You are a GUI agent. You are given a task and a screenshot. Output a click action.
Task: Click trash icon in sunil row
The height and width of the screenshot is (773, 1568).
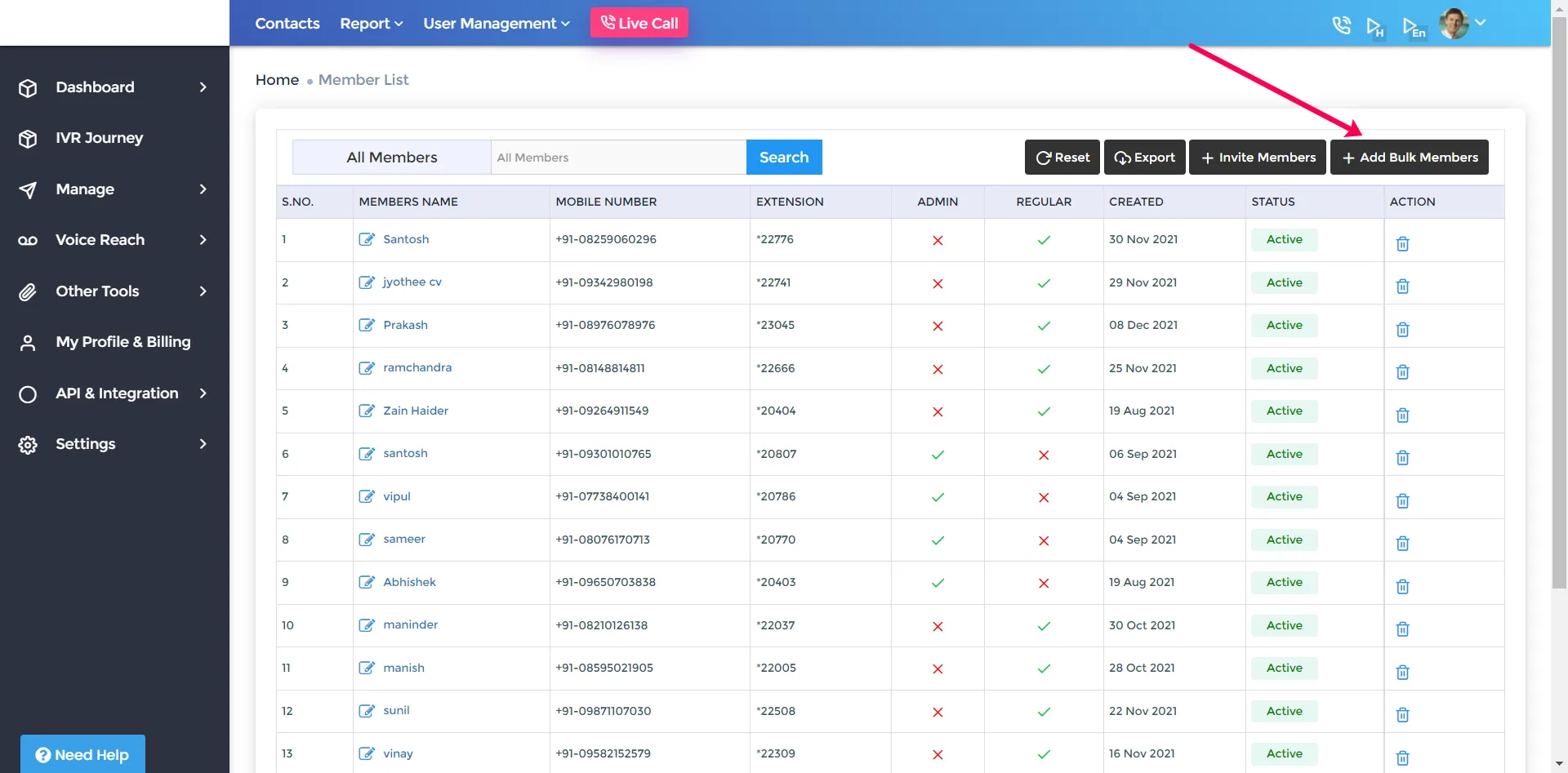1402,715
